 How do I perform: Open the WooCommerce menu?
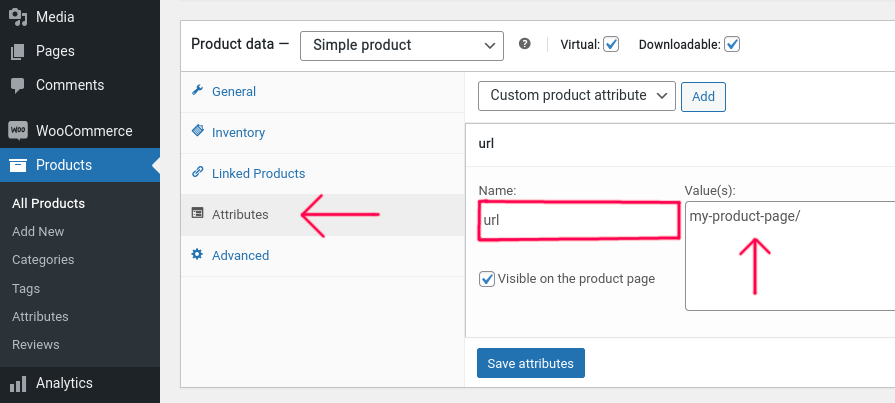[80, 131]
